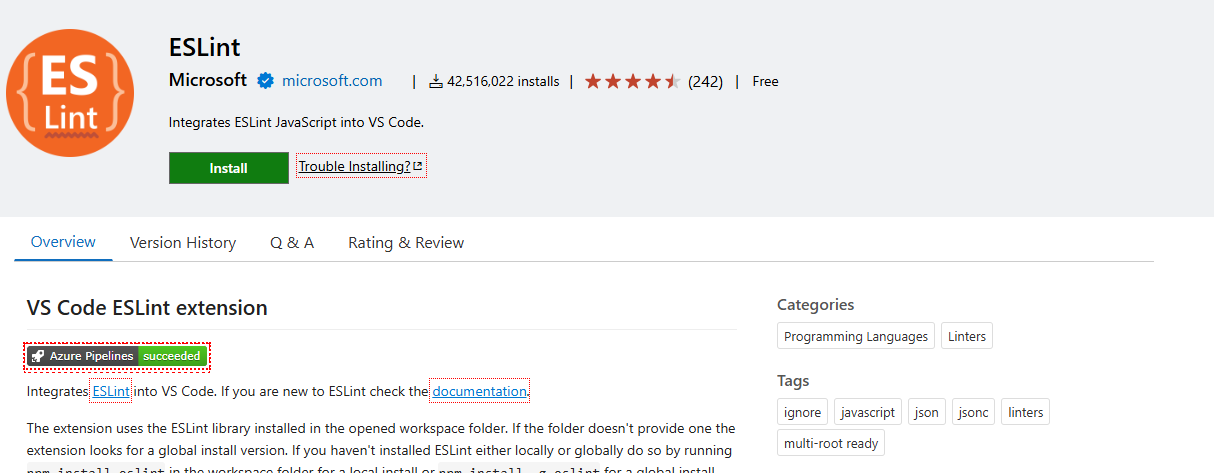This screenshot has width=1214, height=473.
Task: Open the ESLint link in the description
Action: coord(111,391)
